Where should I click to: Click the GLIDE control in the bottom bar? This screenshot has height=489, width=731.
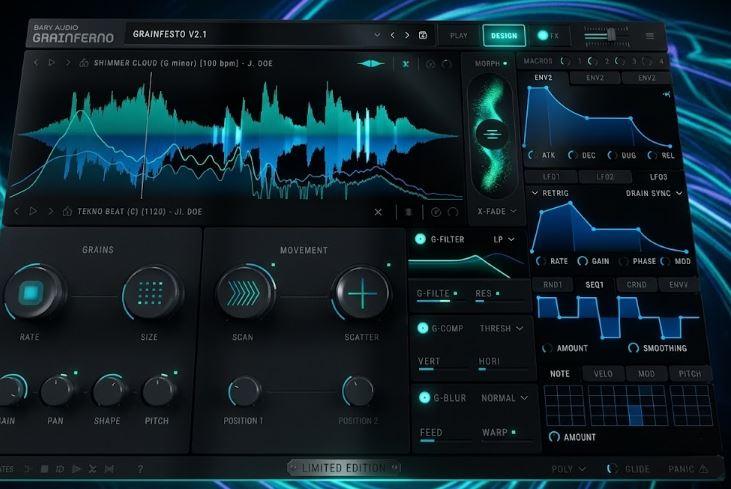629,469
